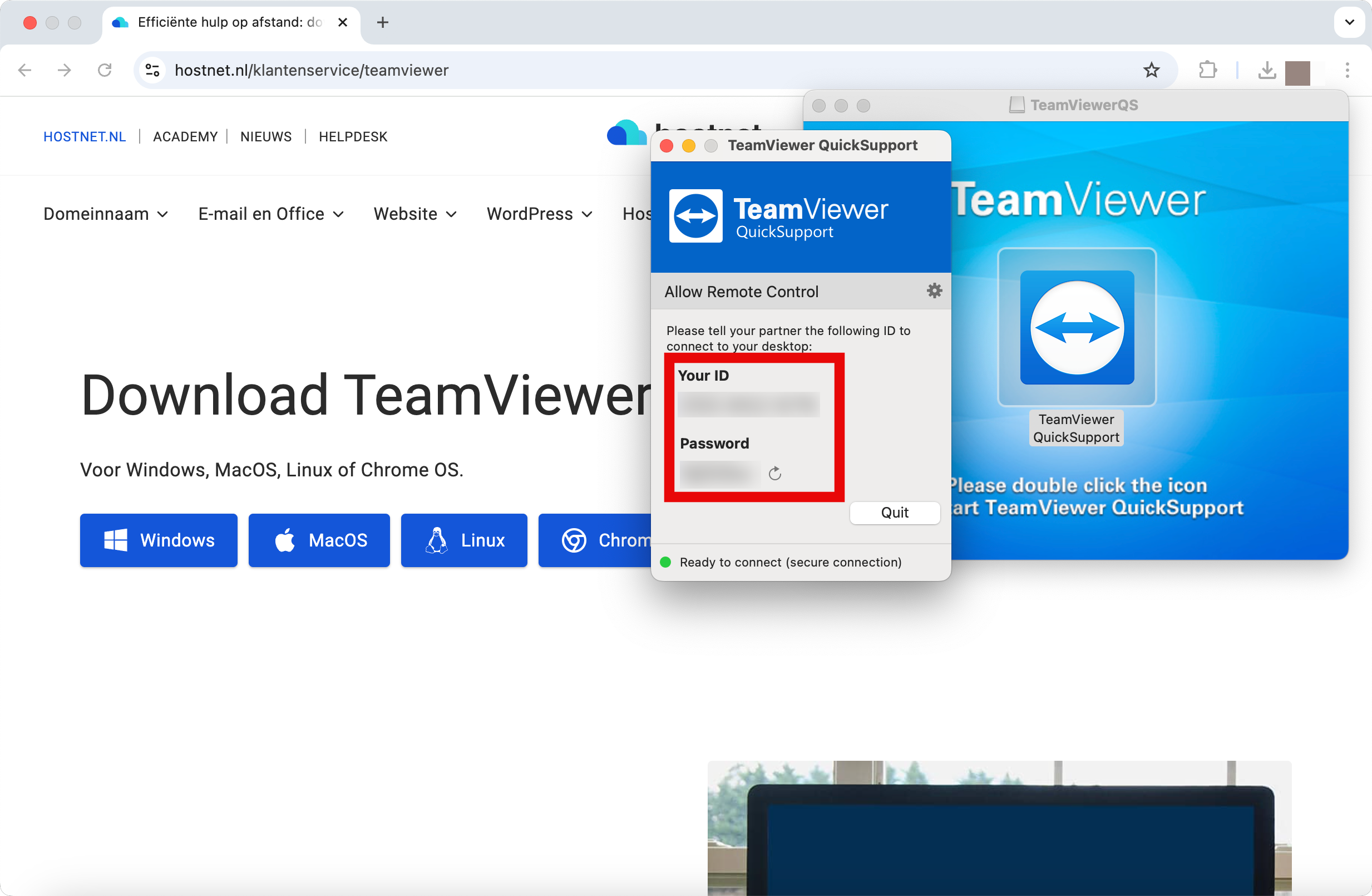1372x896 pixels.
Task: Open a new browser tab
Action: coord(383,22)
